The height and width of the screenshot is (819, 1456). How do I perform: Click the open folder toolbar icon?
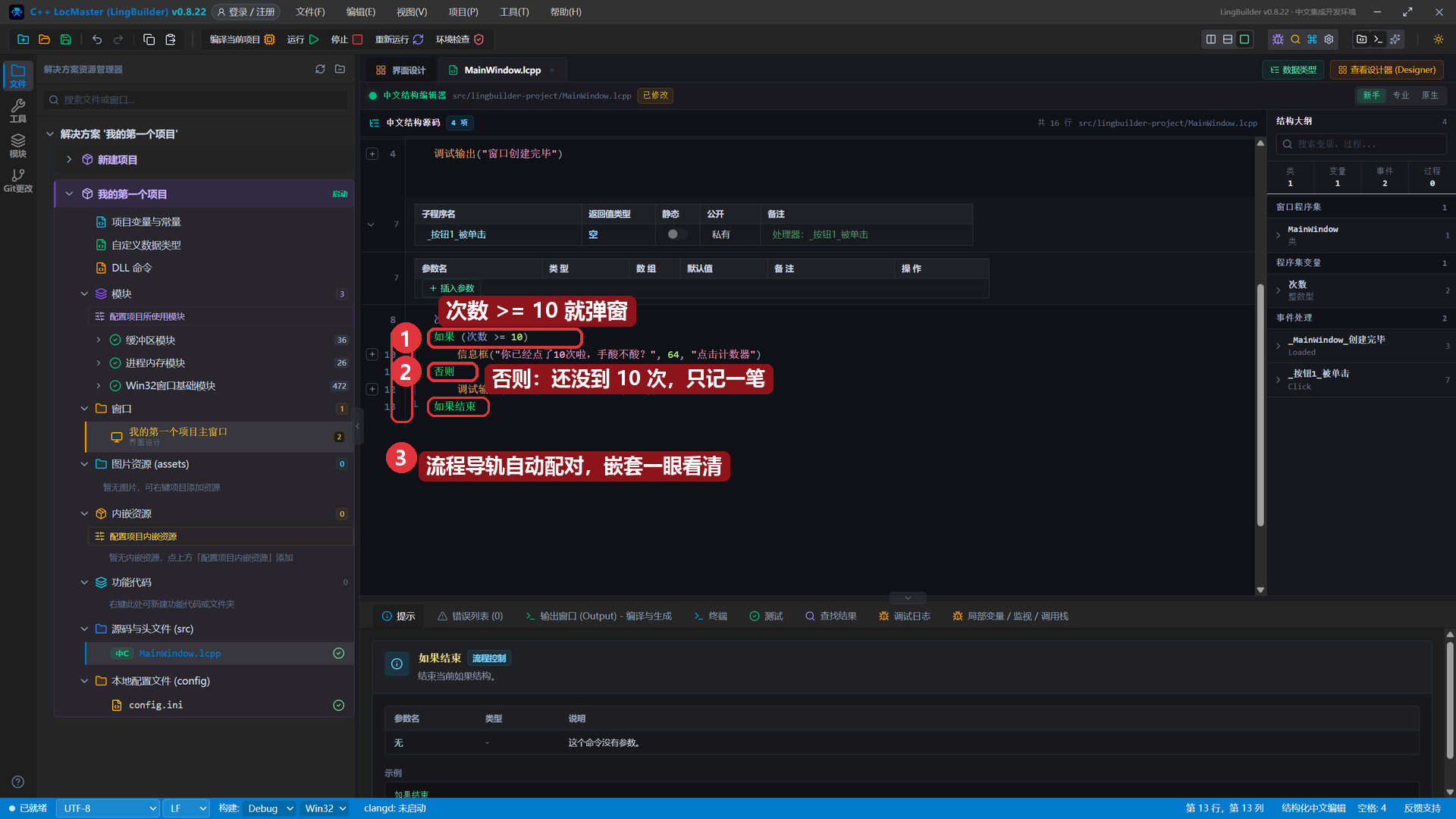[44, 39]
